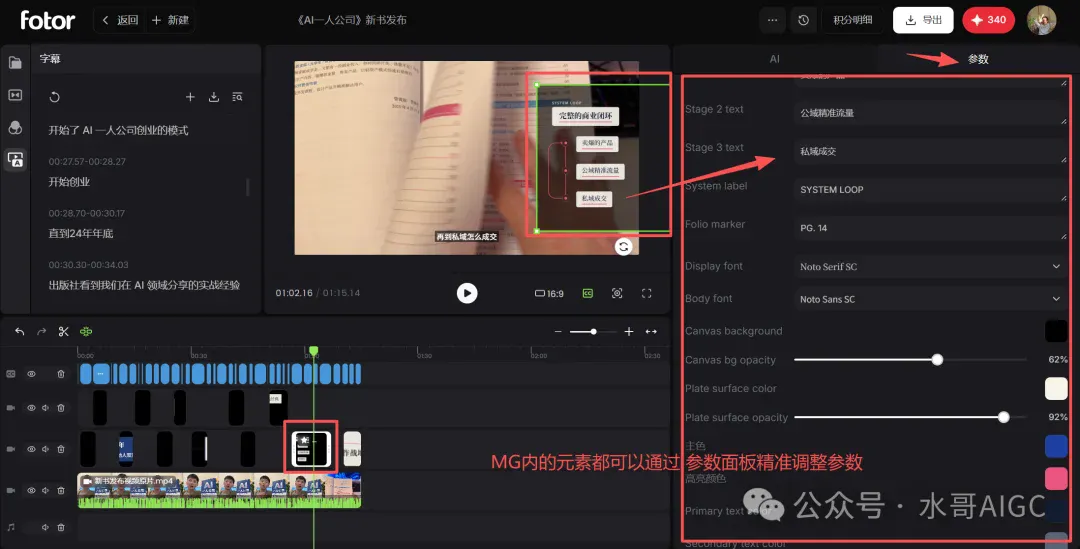The image size is (1080, 549).
Task: Open the user avatar profile menu
Action: (1041, 20)
